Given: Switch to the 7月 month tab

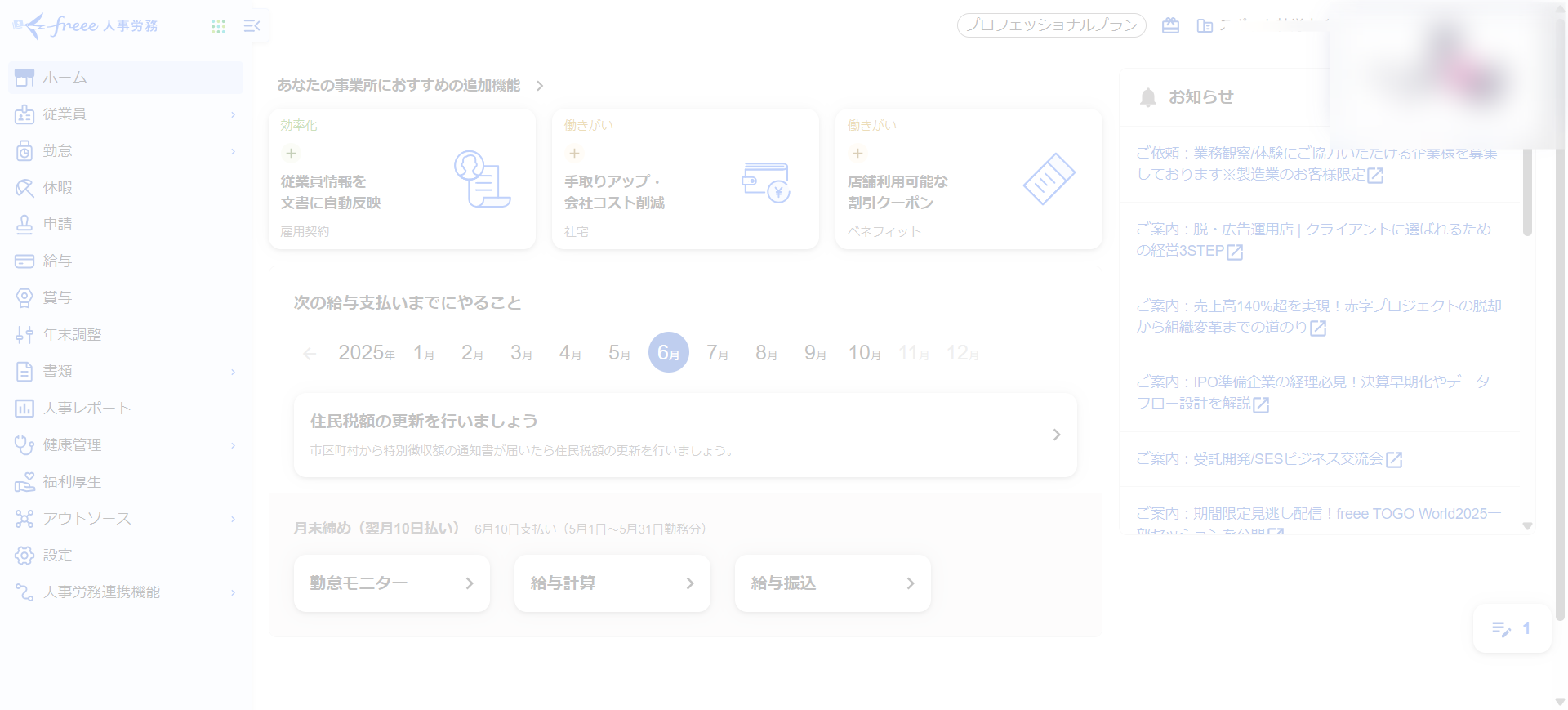Looking at the screenshot, I should pos(718,353).
